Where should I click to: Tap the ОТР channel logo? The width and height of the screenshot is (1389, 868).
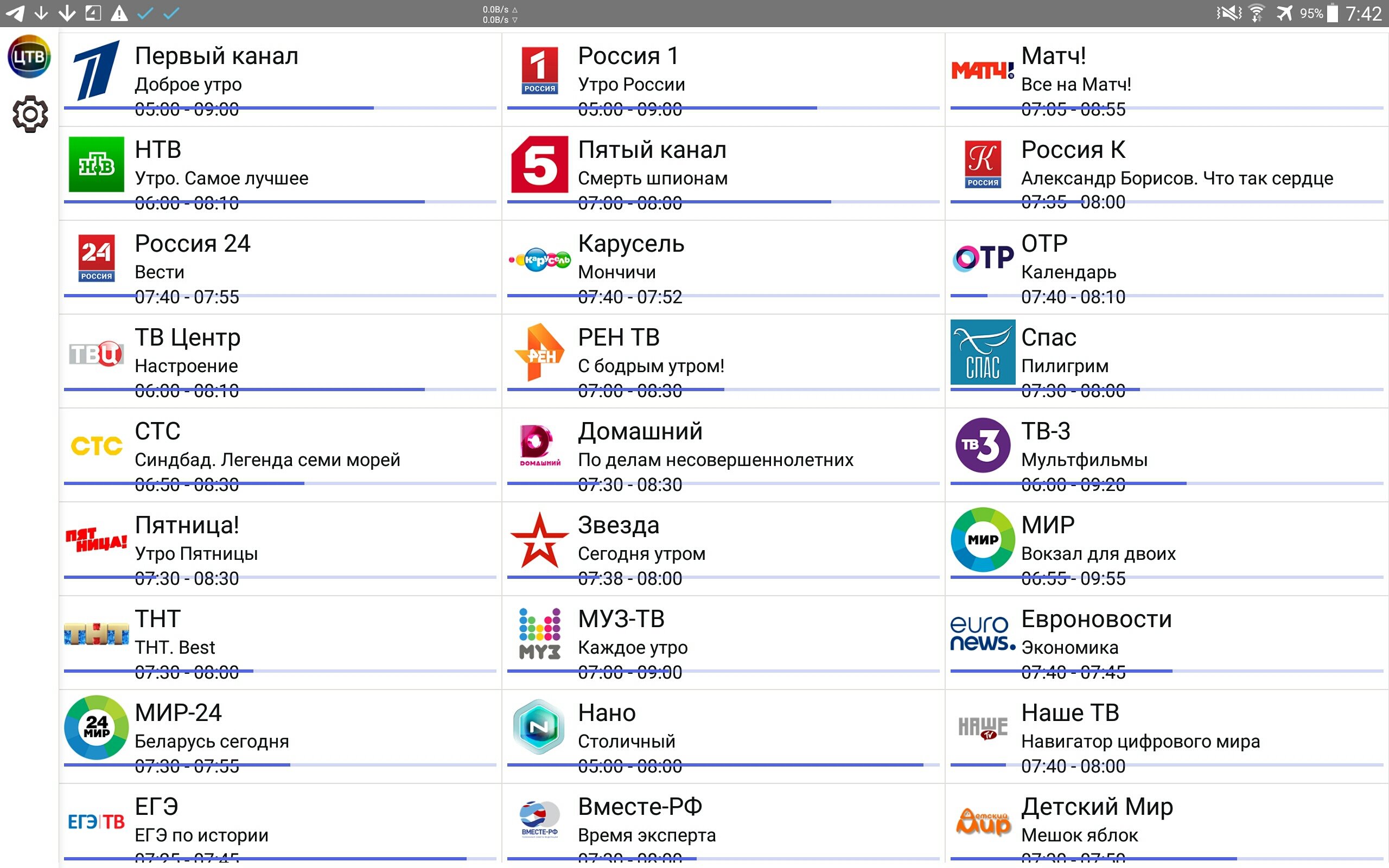(x=983, y=258)
